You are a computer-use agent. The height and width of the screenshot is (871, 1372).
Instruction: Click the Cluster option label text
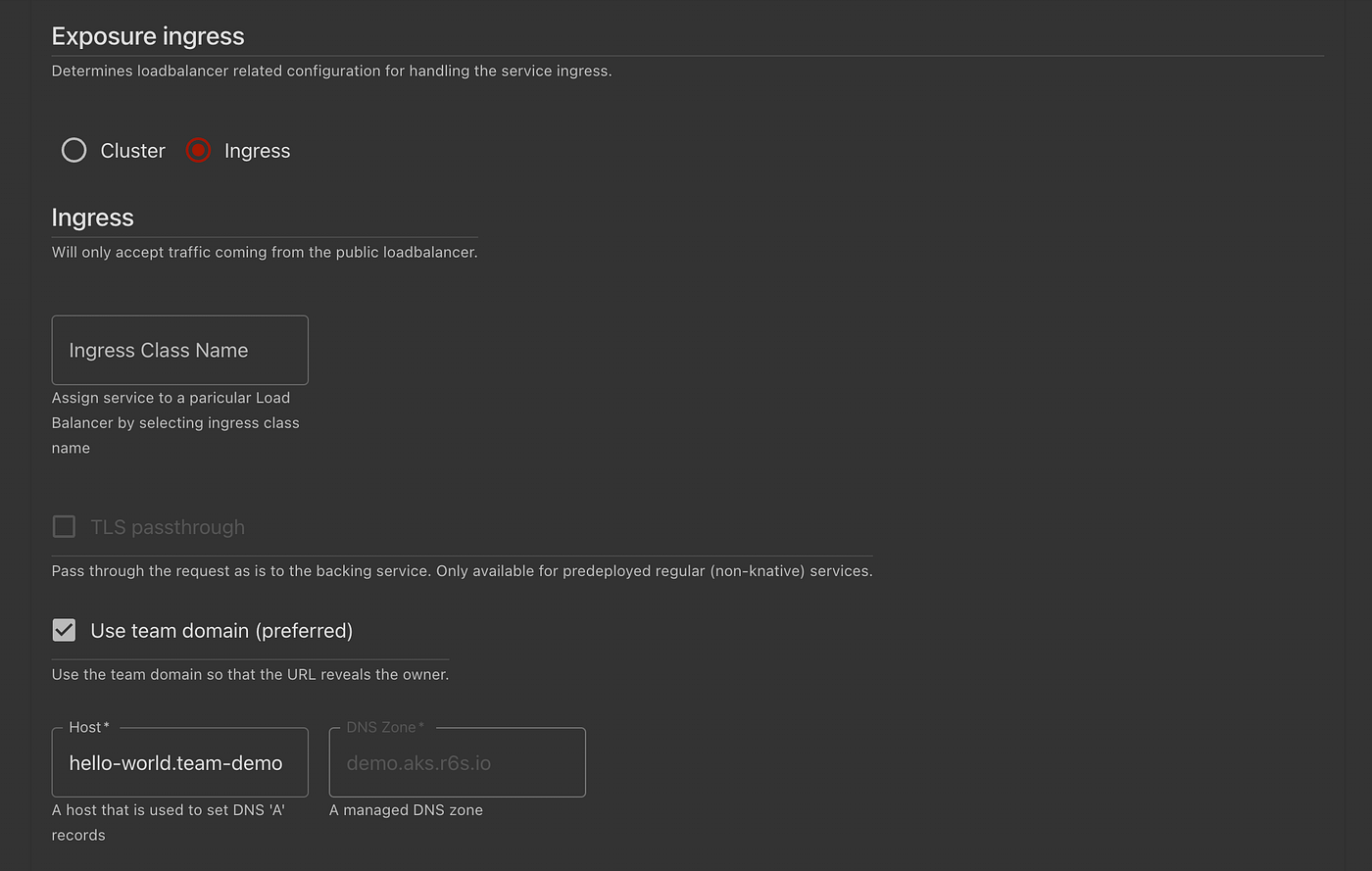click(133, 151)
